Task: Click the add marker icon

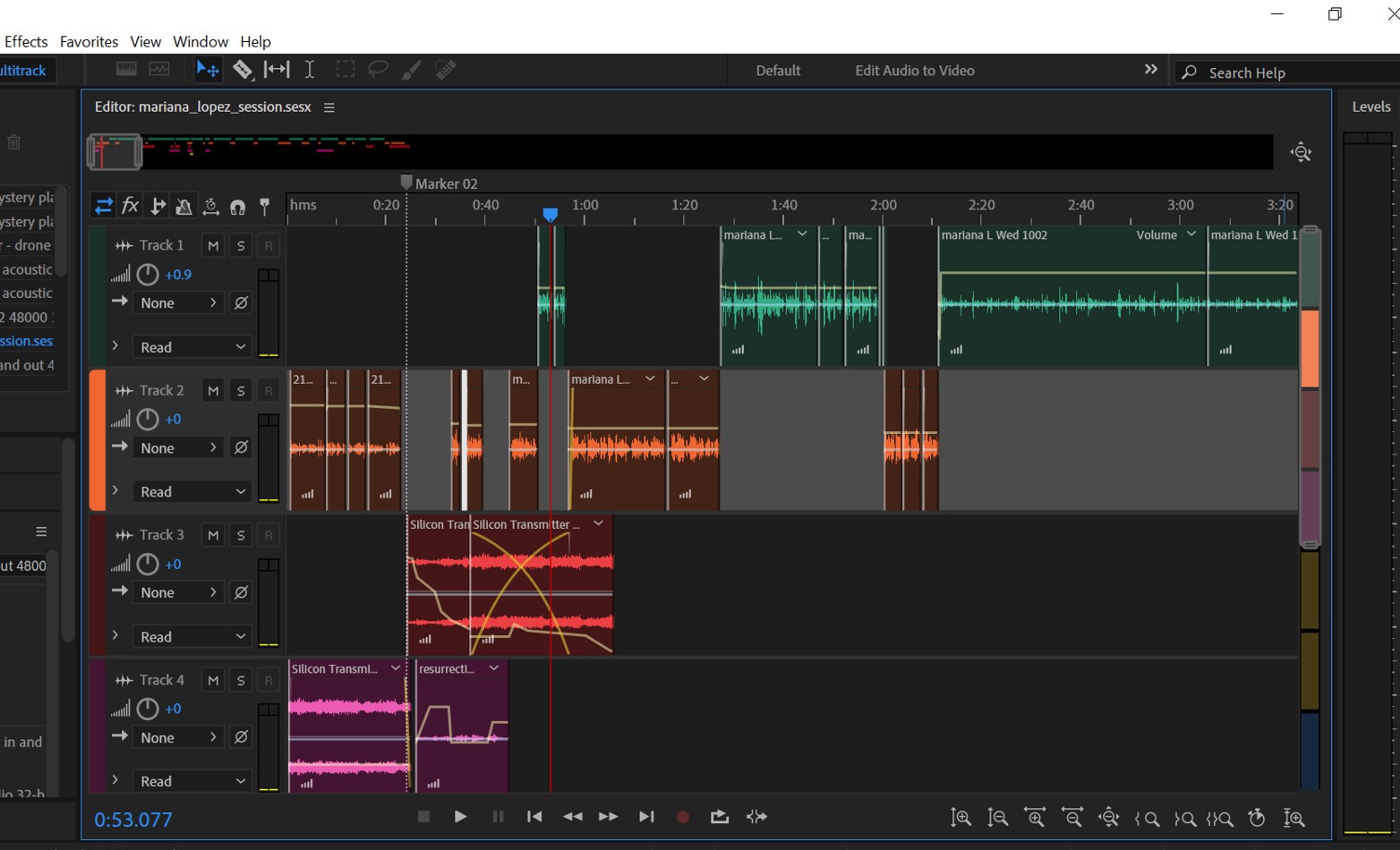Action: (x=264, y=206)
